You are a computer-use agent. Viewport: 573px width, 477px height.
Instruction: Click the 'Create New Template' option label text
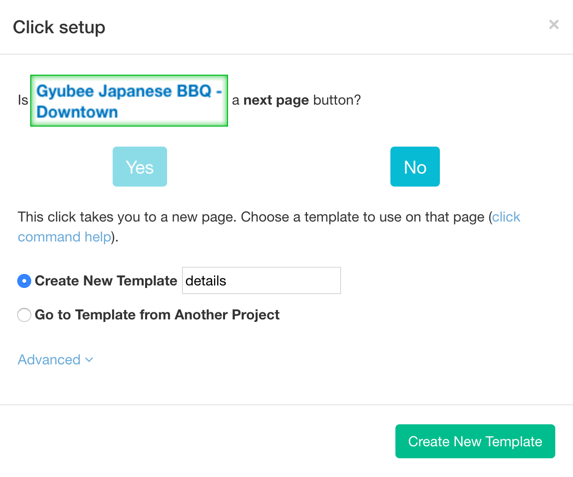point(106,281)
